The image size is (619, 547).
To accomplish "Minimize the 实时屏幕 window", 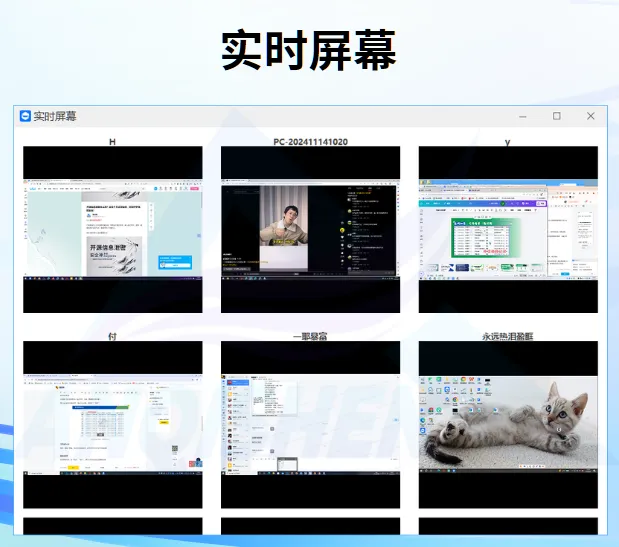I will click(523, 116).
